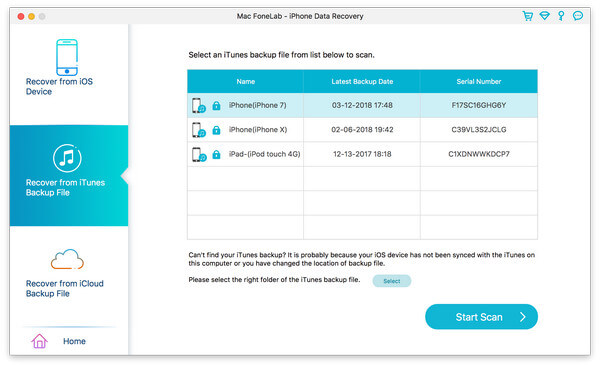Click the lock icon on iPhone X backup
This screenshot has width=600, height=367.
(x=216, y=130)
